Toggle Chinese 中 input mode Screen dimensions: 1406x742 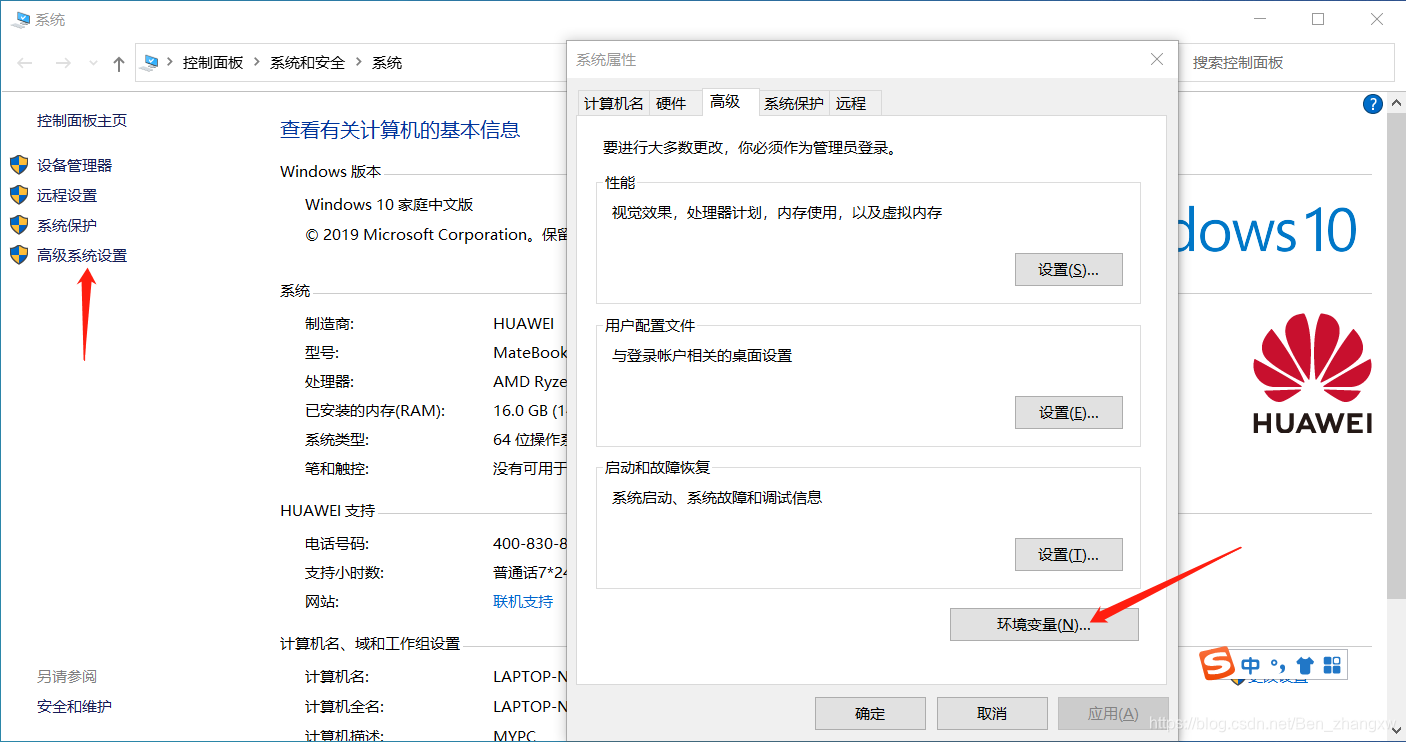click(x=1251, y=665)
